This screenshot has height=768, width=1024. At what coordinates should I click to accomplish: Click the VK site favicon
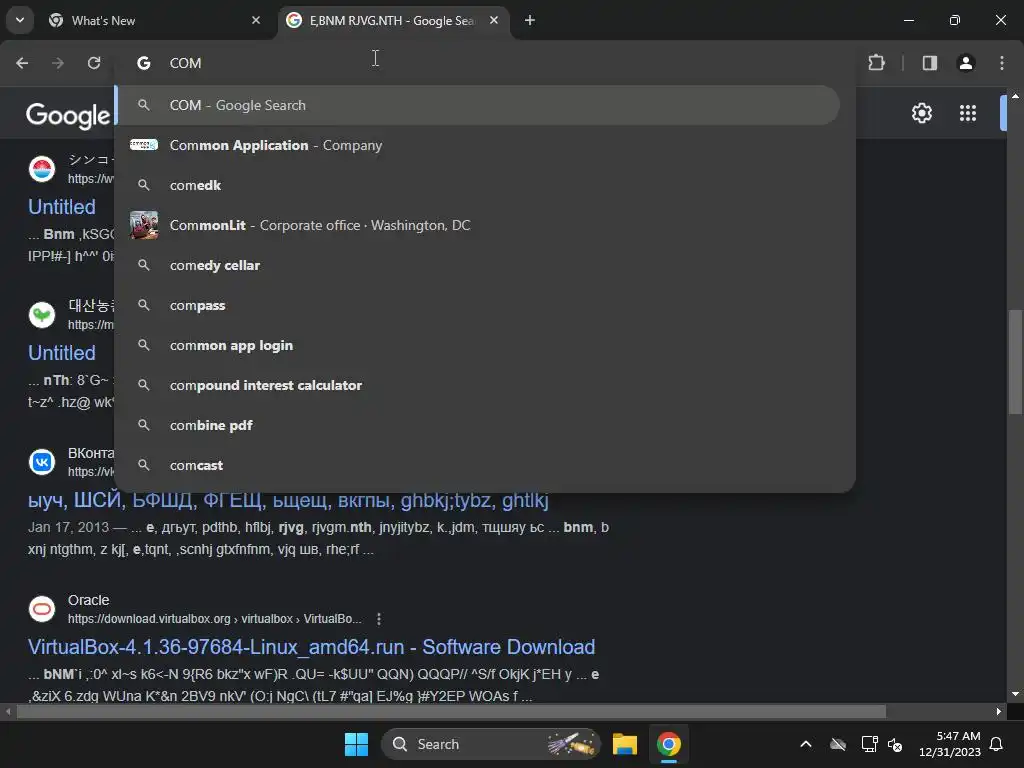(x=42, y=462)
